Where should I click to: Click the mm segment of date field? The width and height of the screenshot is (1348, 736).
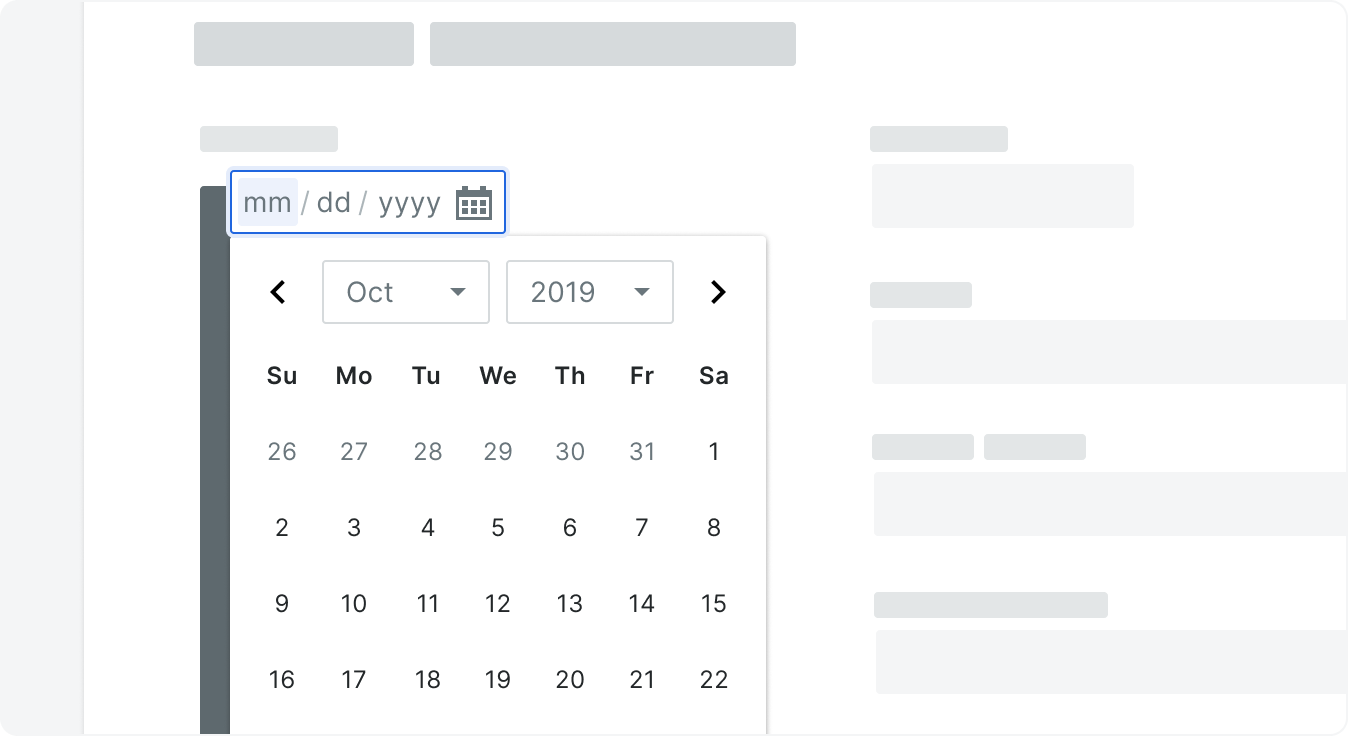click(267, 203)
